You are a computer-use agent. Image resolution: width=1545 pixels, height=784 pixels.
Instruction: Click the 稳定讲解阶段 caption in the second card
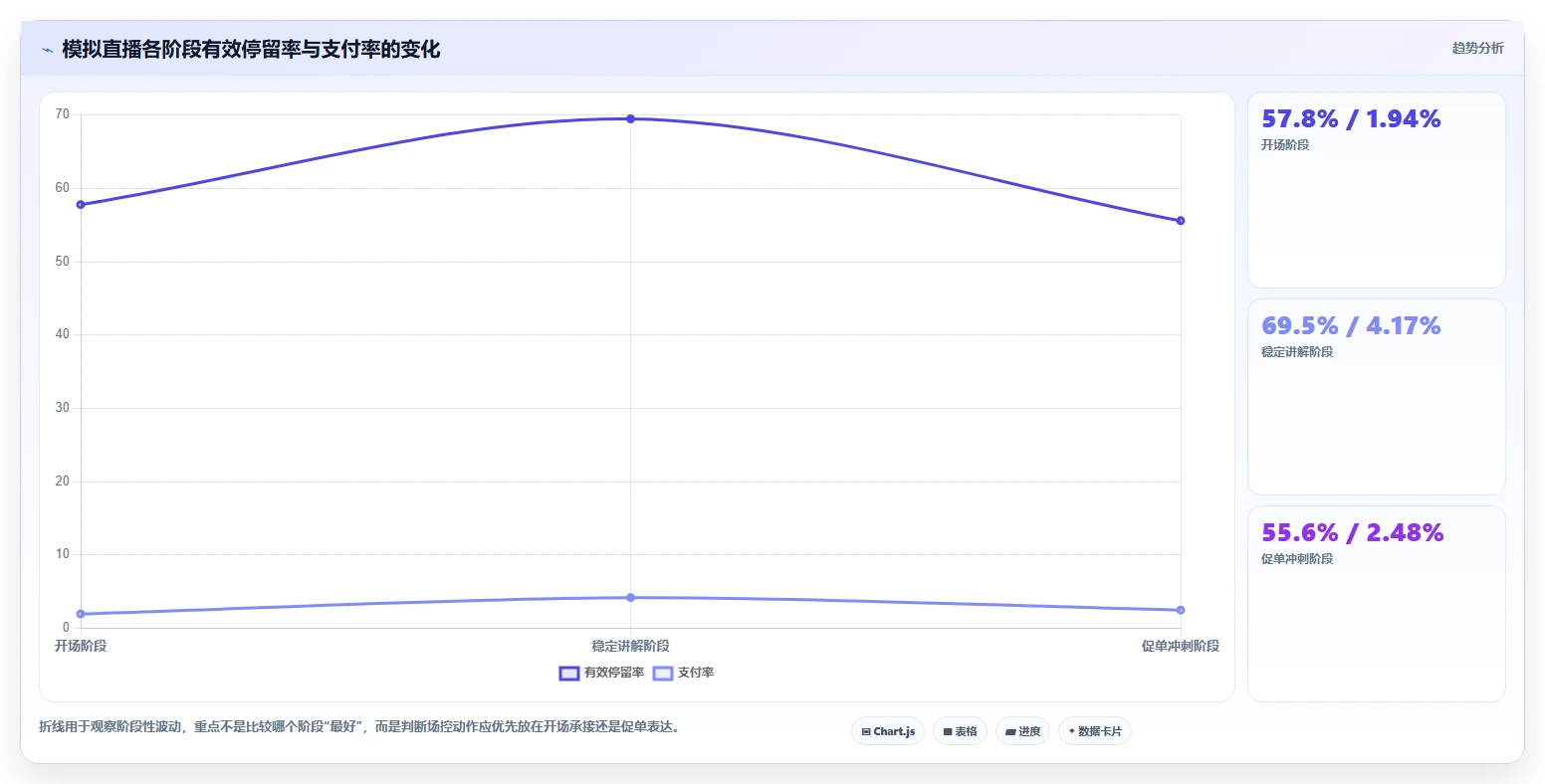(1297, 352)
